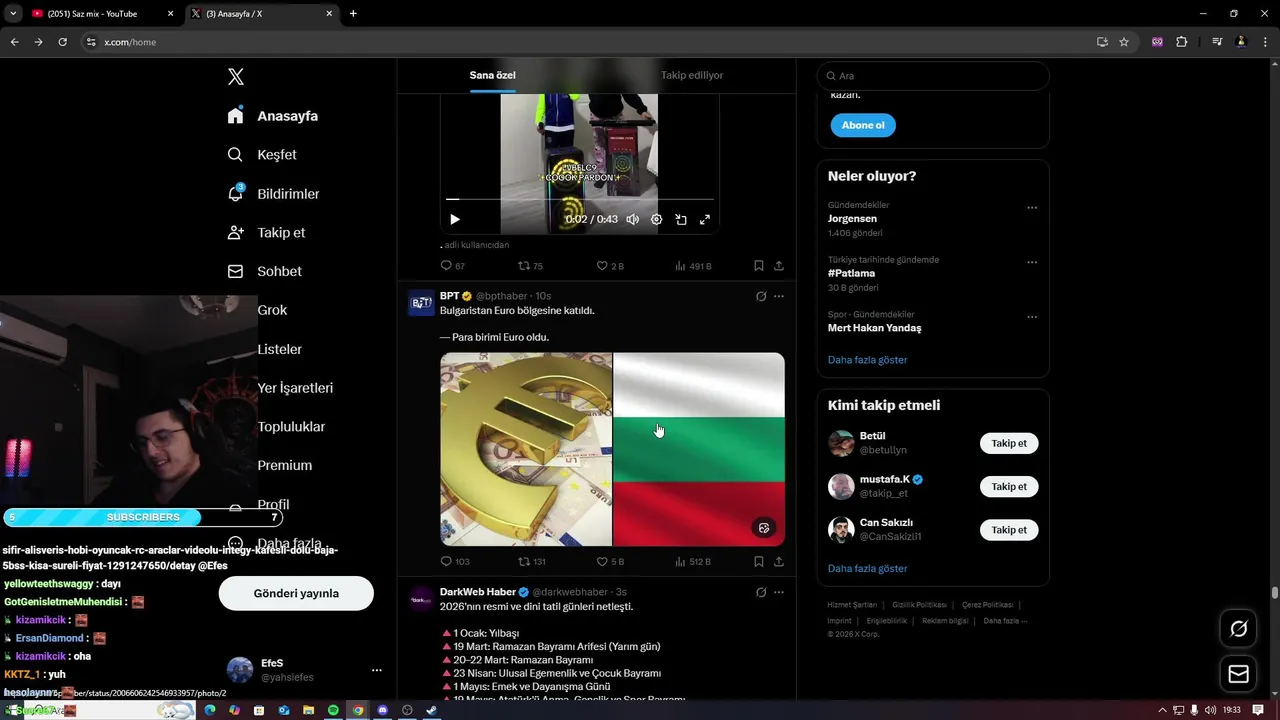Viewport: 1280px width, 720px height.
Task: Follow Betül with Takip et
Action: coord(1009,443)
